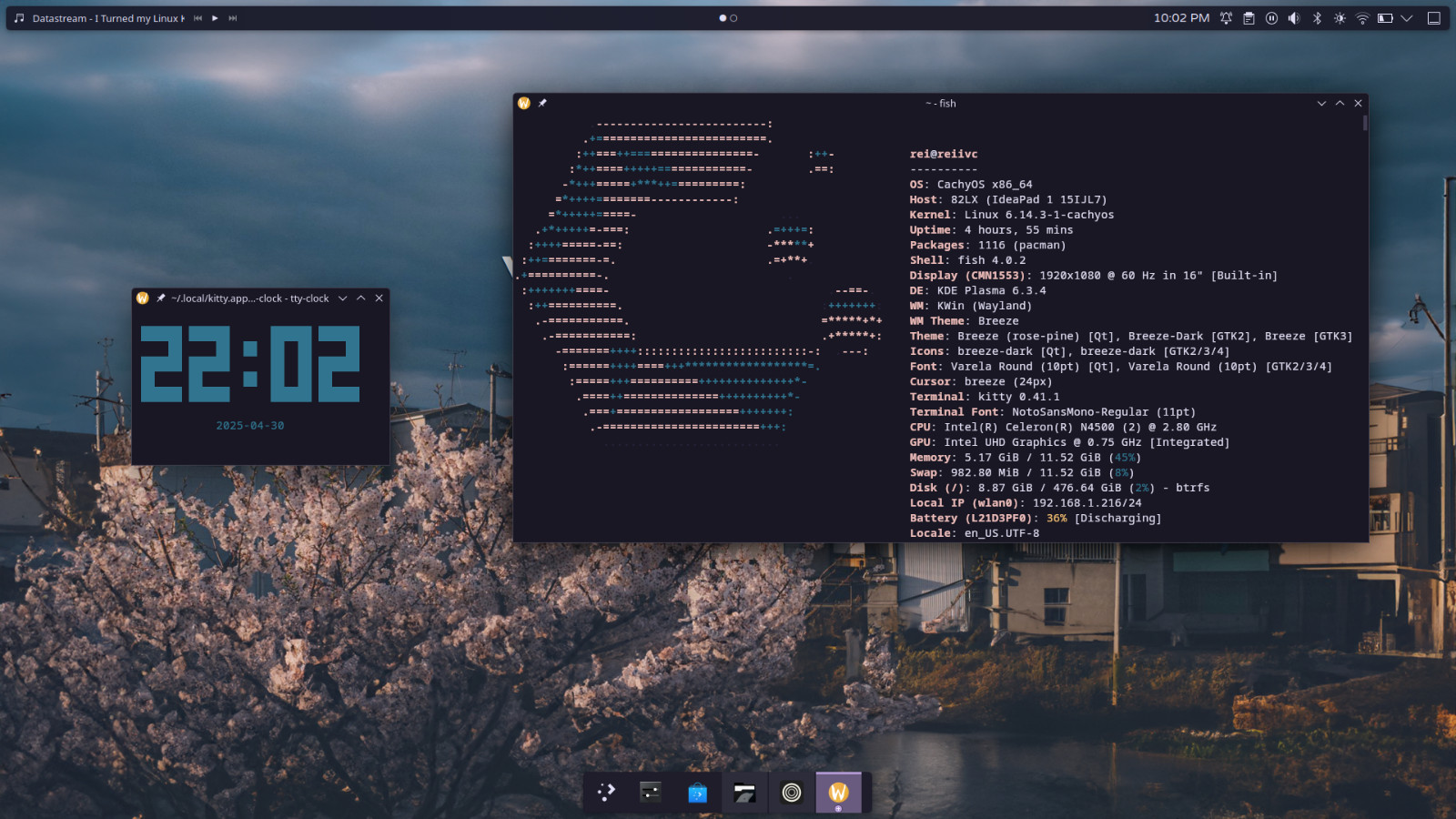1456x819 pixels.
Task: Show the battery status tray icon
Action: [1385, 18]
